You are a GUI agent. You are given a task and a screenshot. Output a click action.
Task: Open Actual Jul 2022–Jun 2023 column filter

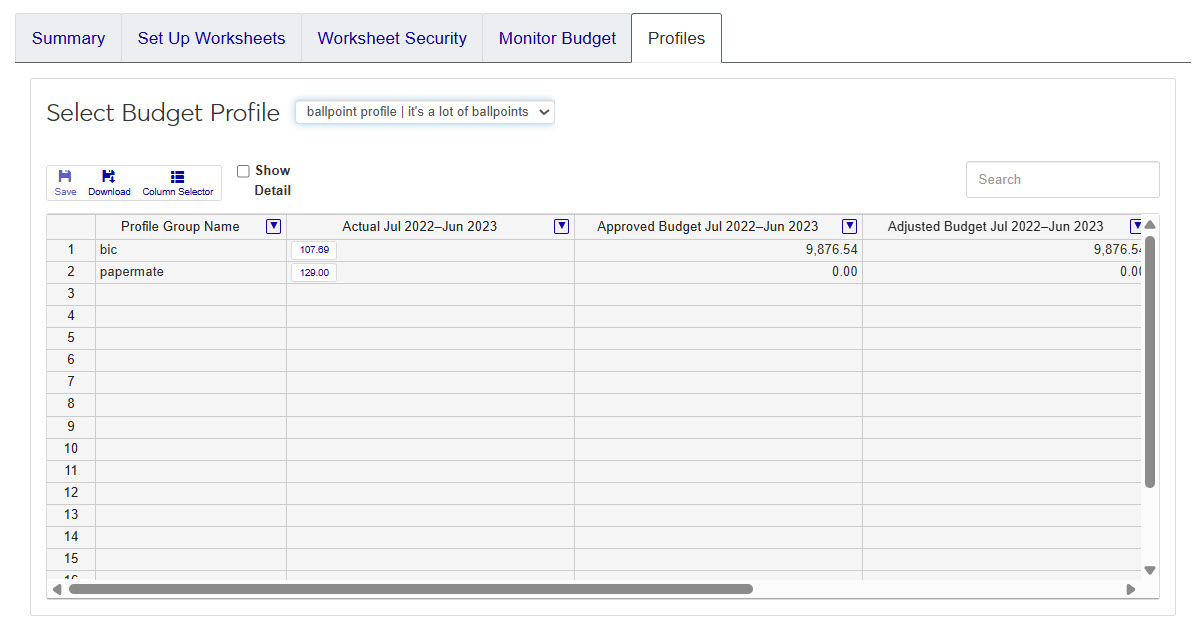[x=561, y=226]
